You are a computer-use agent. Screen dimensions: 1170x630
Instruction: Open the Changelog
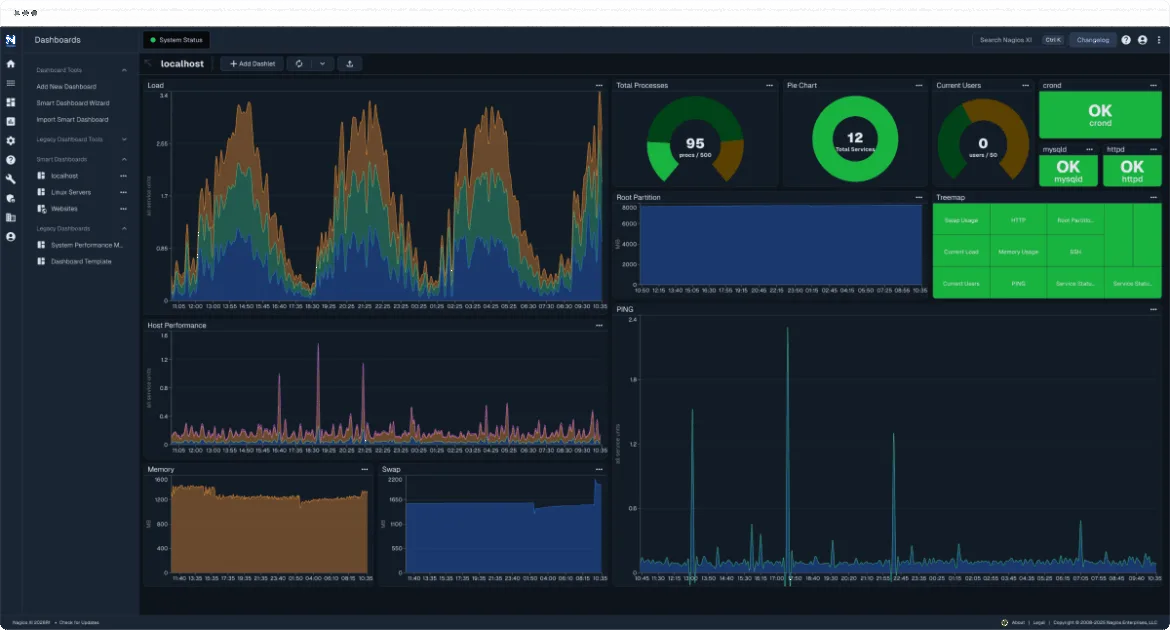tap(1092, 40)
